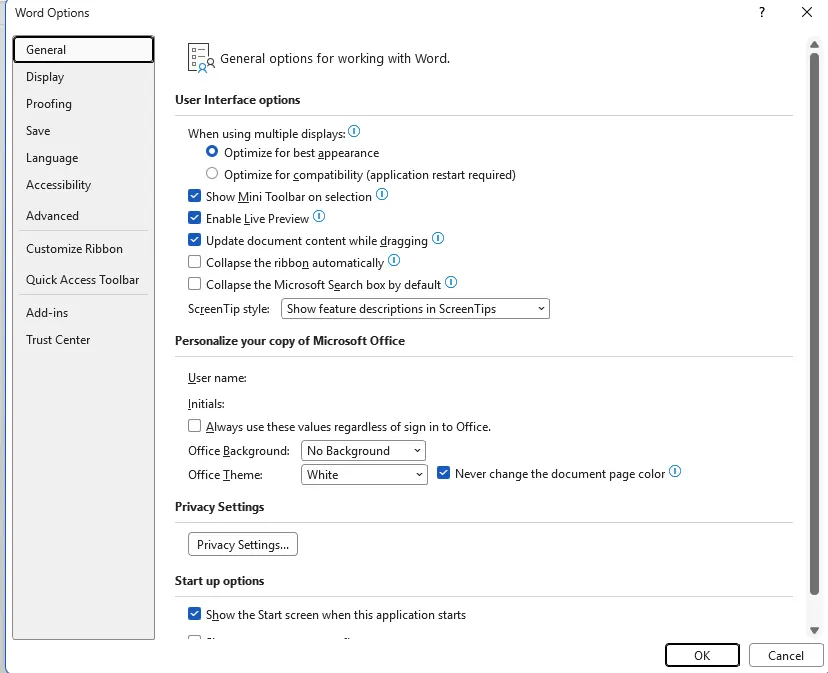Screen dimensions: 828x673
Task: Click the User name label
Action: tap(217, 378)
